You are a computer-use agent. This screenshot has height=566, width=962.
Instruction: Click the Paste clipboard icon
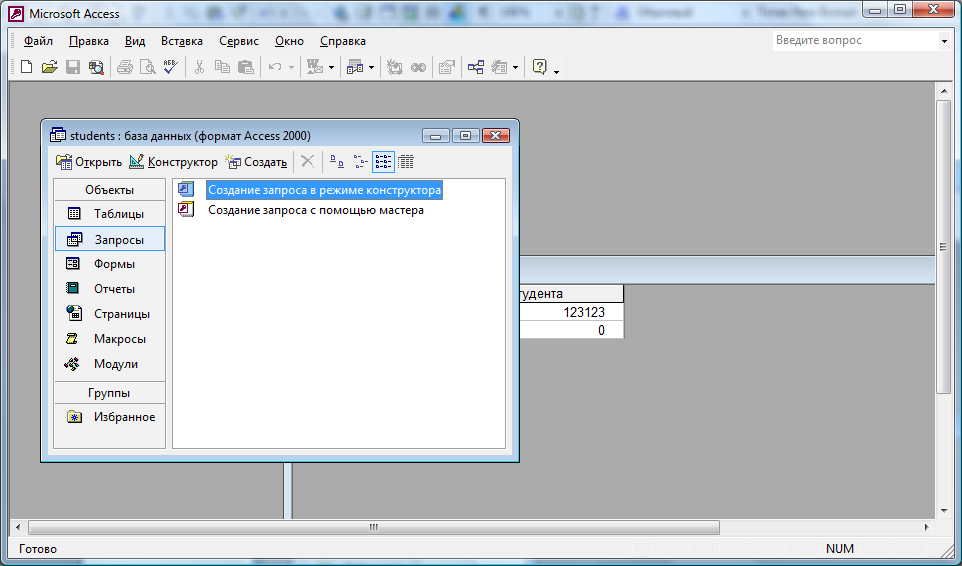245,67
